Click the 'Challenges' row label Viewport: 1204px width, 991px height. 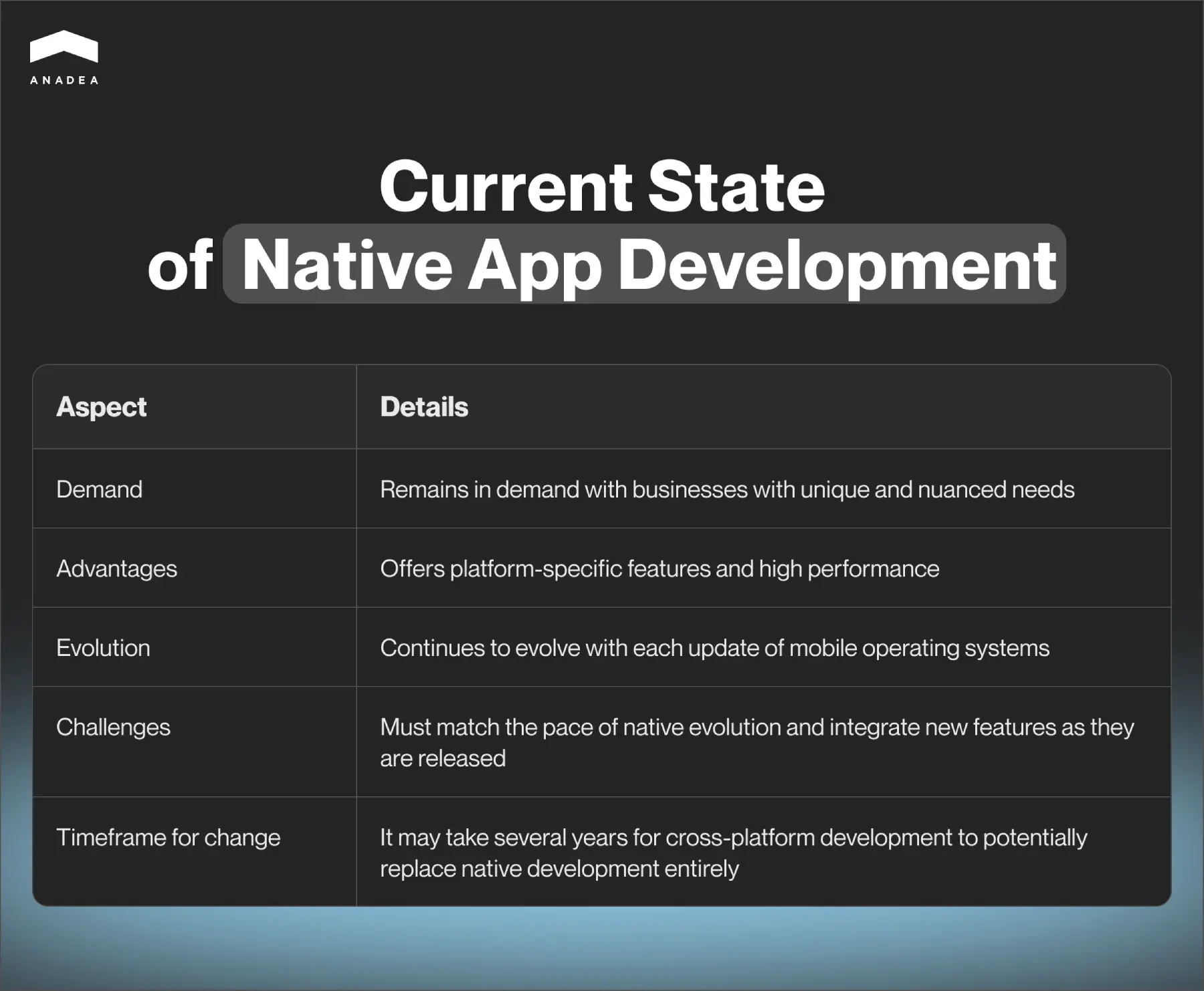[x=114, y=727]
